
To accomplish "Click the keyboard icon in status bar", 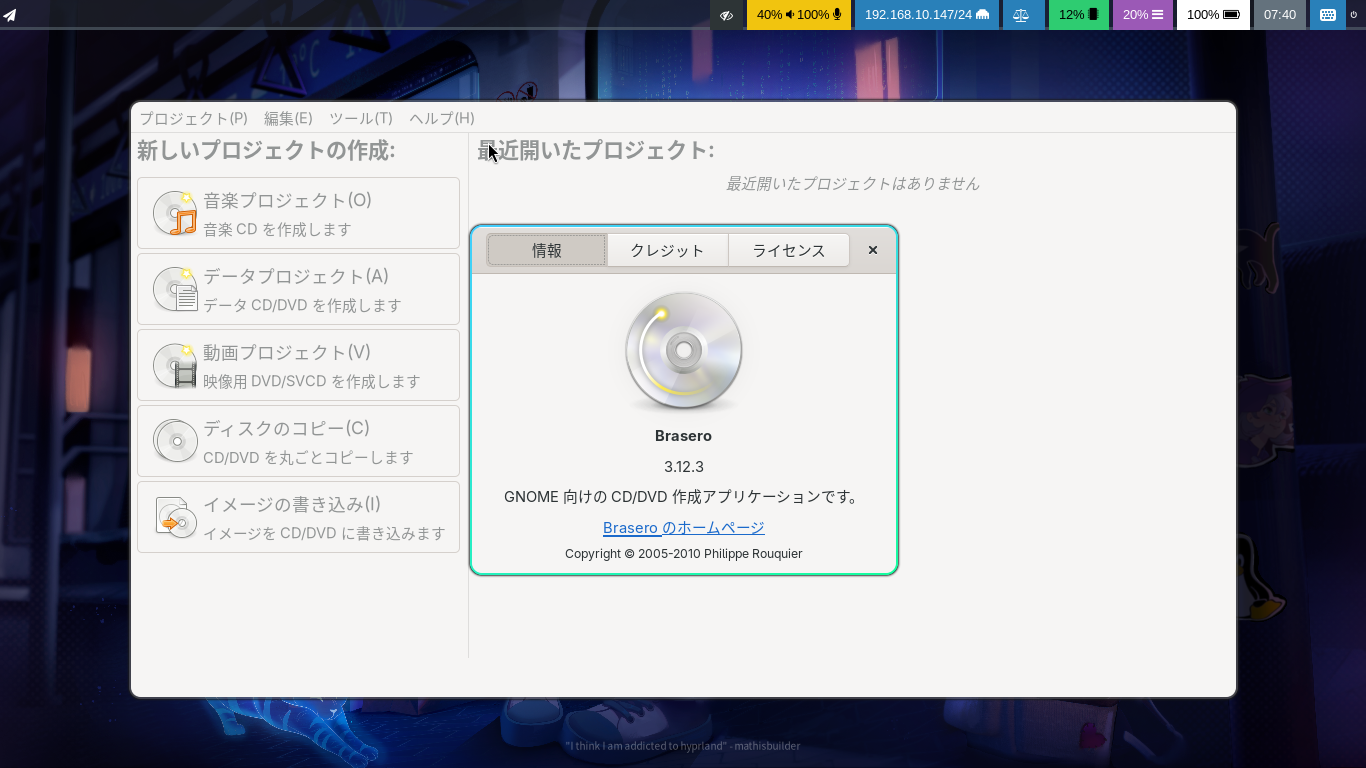I will click(1328, 15).
